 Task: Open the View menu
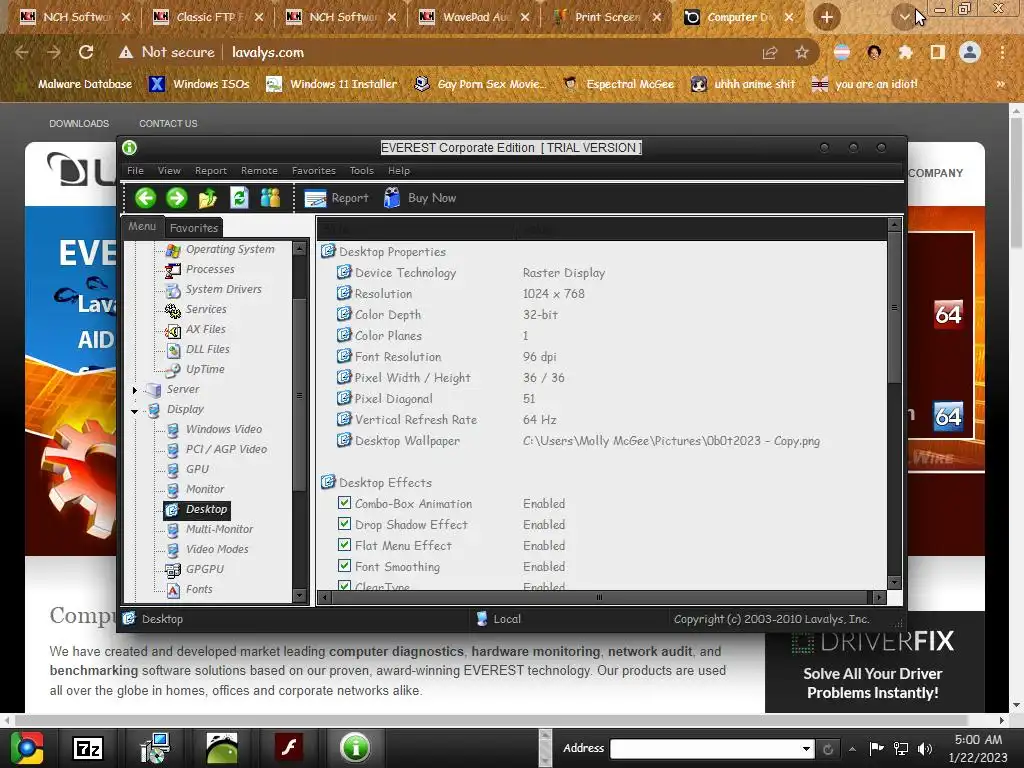(x=168, y=170)
